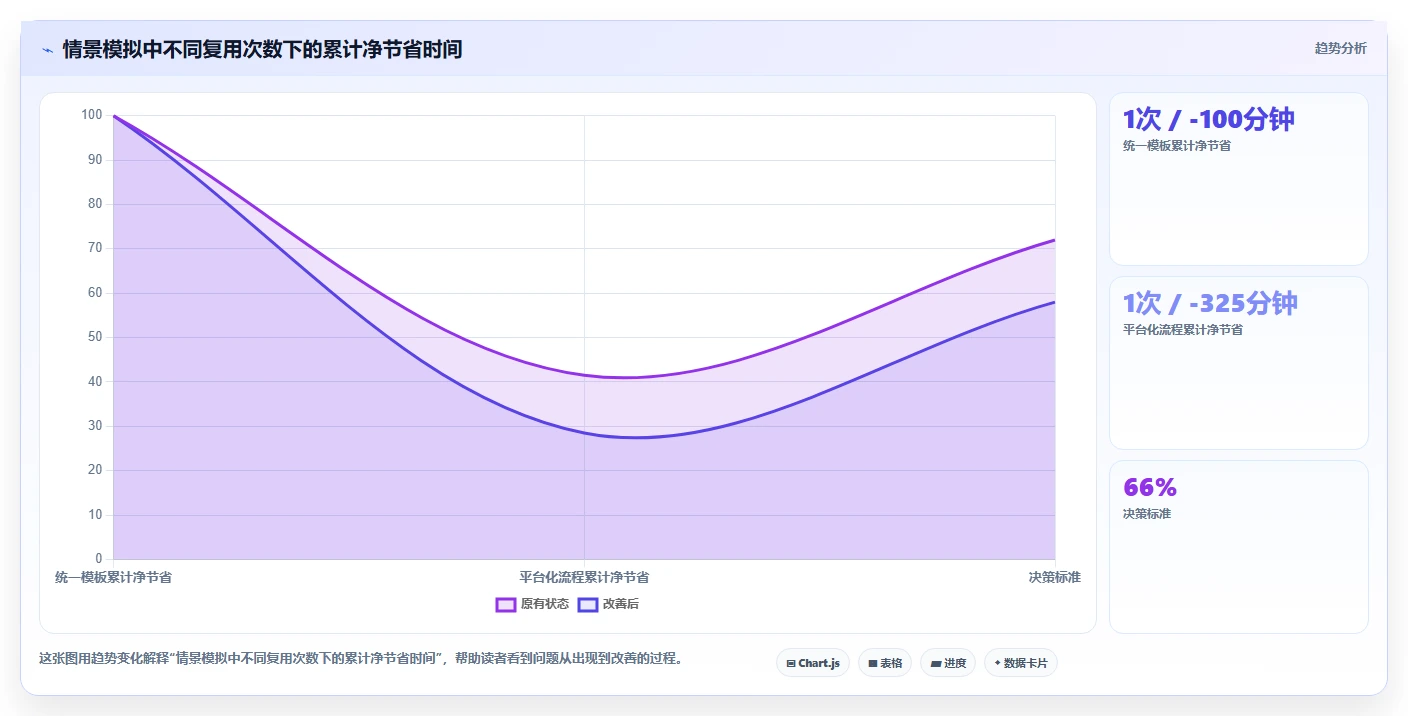Viewport: 1408px width, 716px height.
Task: Click the y-axis value 100
Action: click(92, 115)
